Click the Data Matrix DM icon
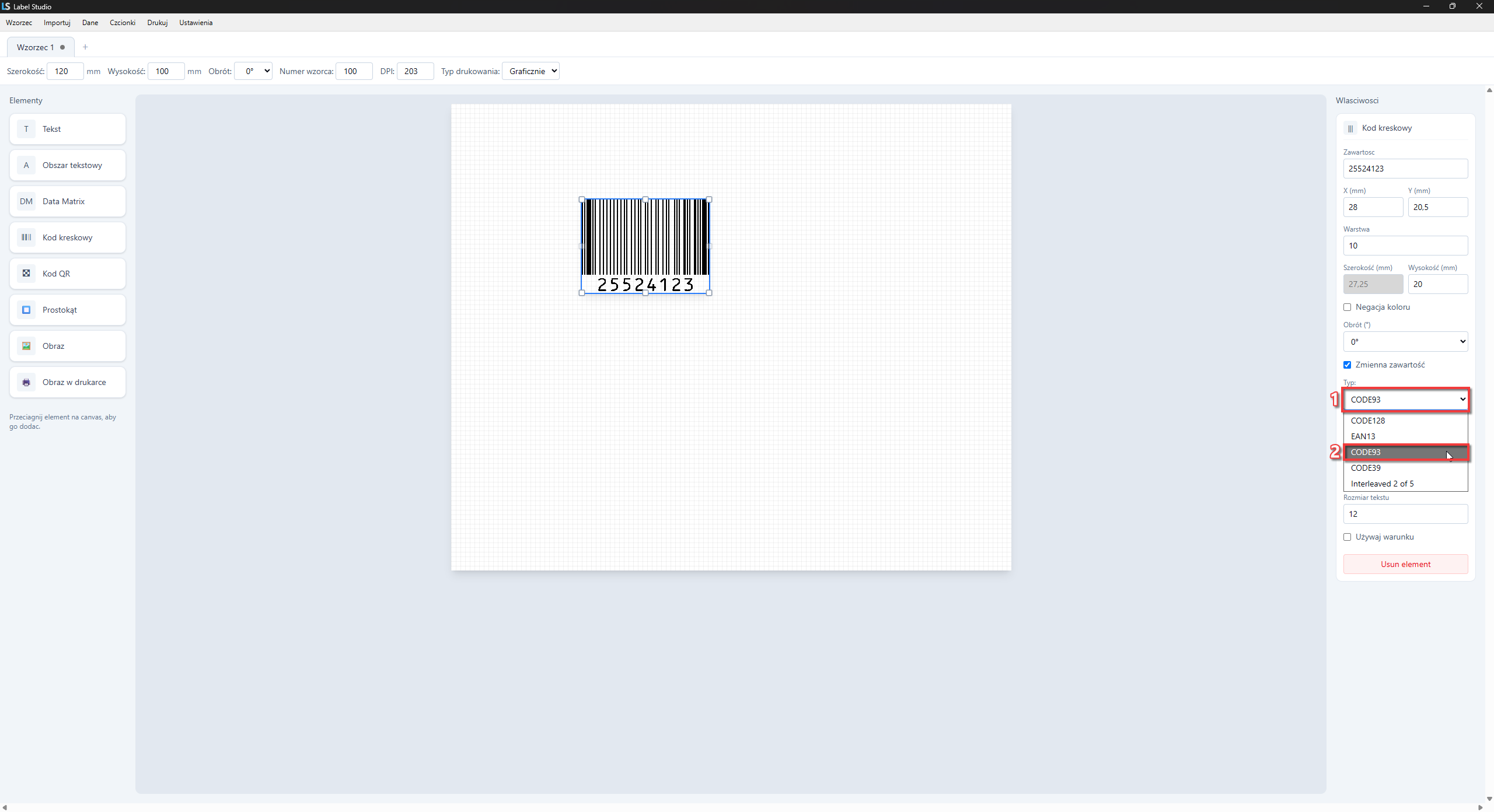 coord(26,201)
